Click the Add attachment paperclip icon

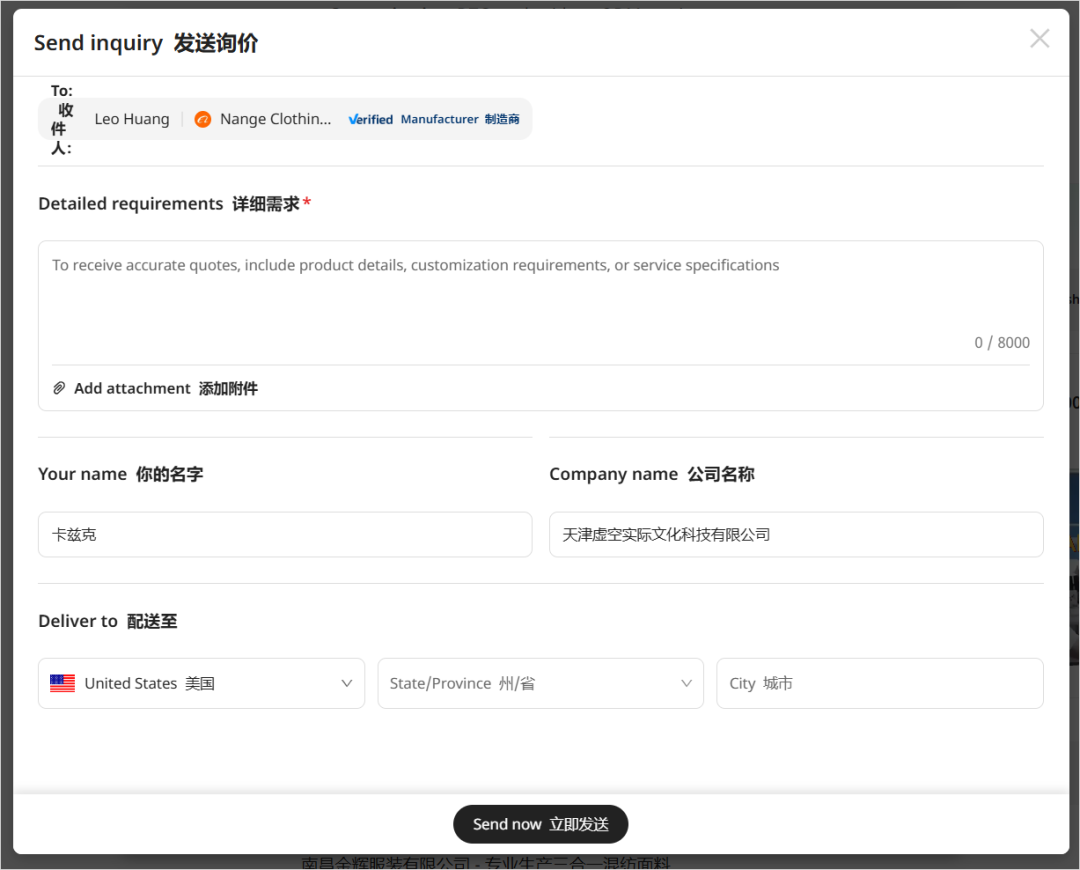[59, 388]
